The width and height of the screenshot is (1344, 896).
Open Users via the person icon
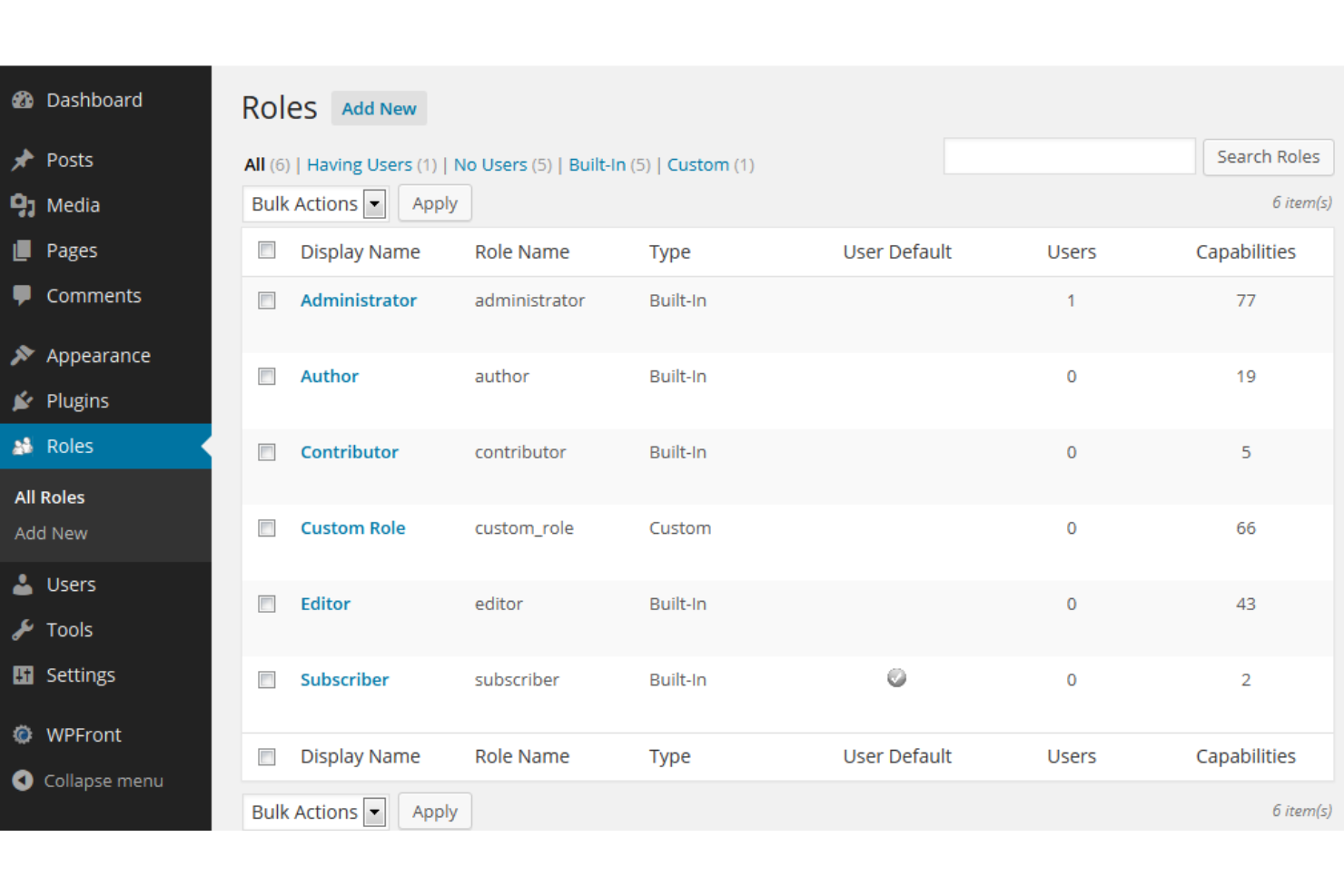[x=23, y=584]
